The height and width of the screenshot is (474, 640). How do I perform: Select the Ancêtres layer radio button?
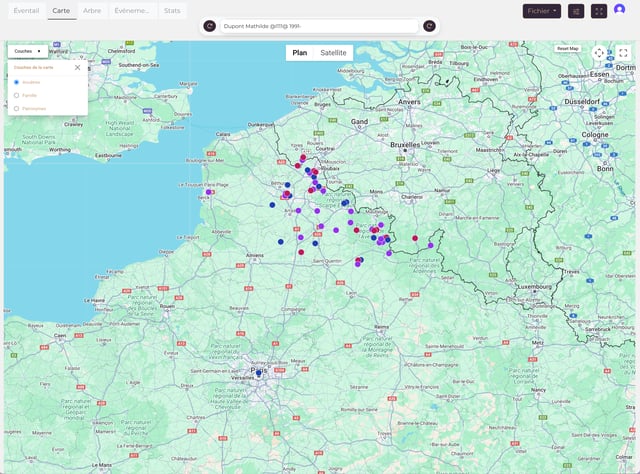tap(17, 82)
